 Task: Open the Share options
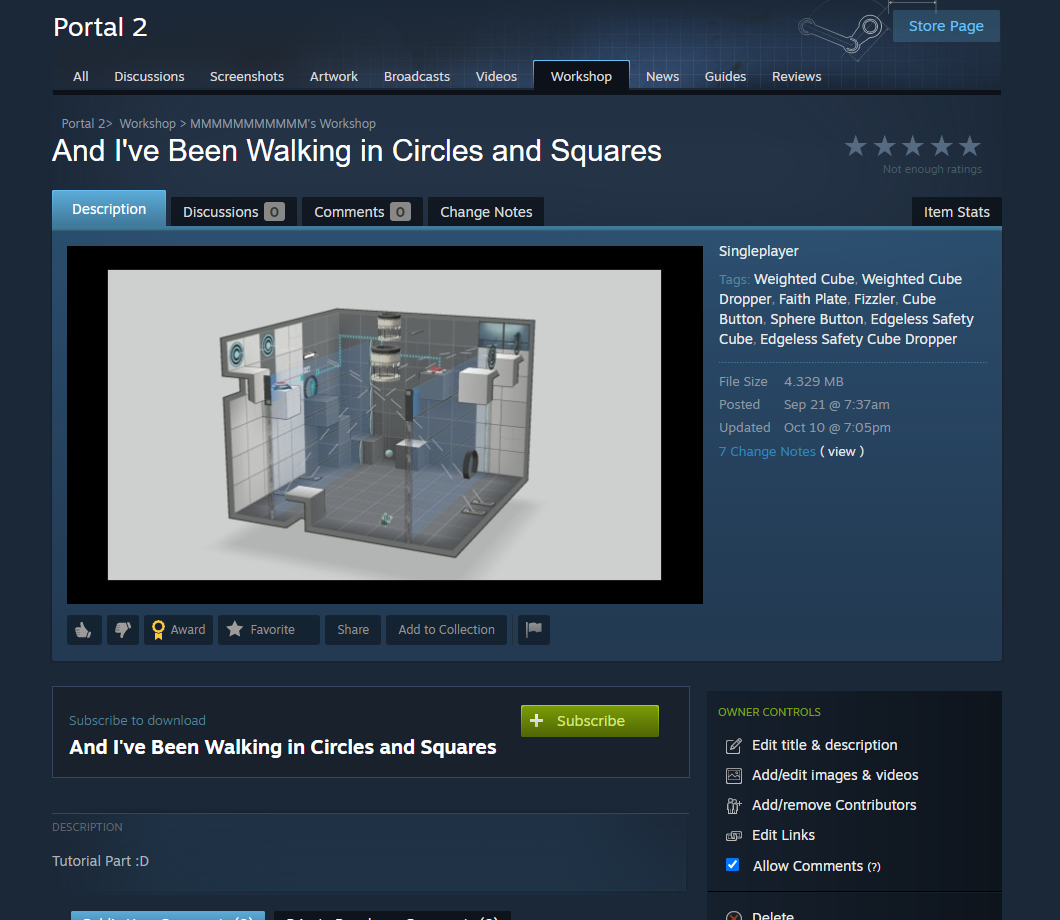point(352,629)
